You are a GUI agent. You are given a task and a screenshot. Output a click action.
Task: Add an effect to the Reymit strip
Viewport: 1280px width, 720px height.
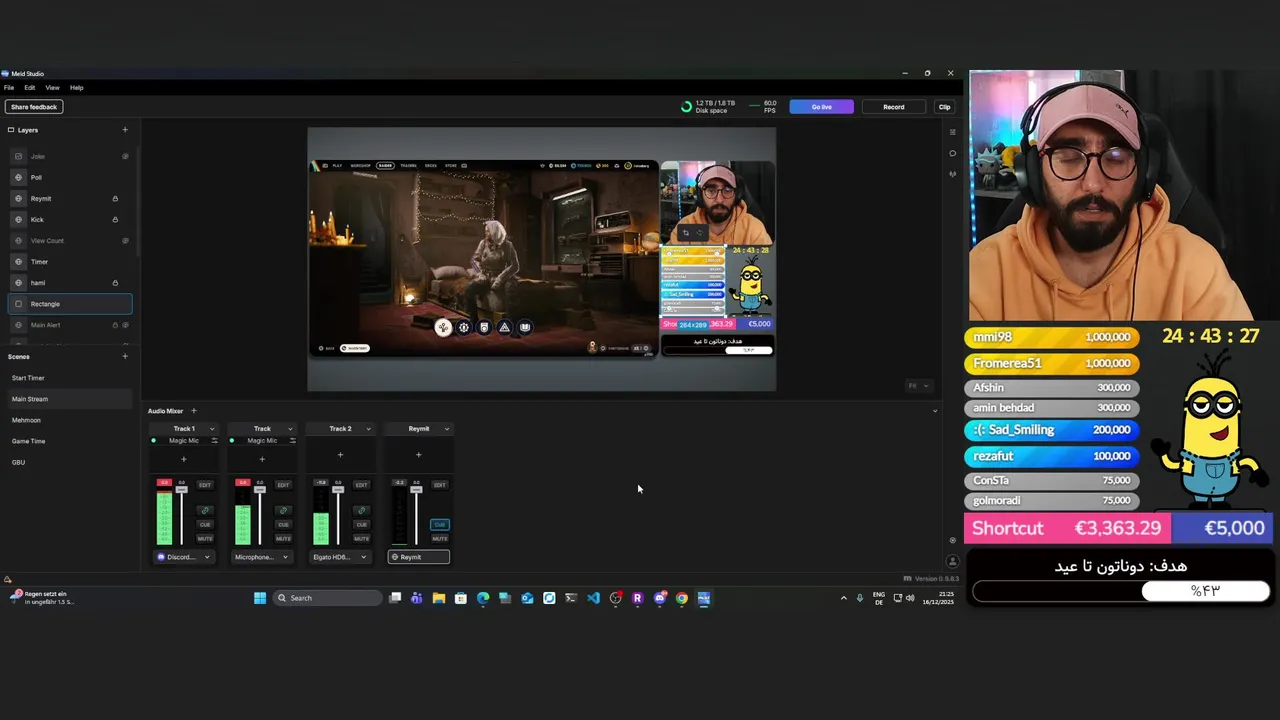[418, 455]
